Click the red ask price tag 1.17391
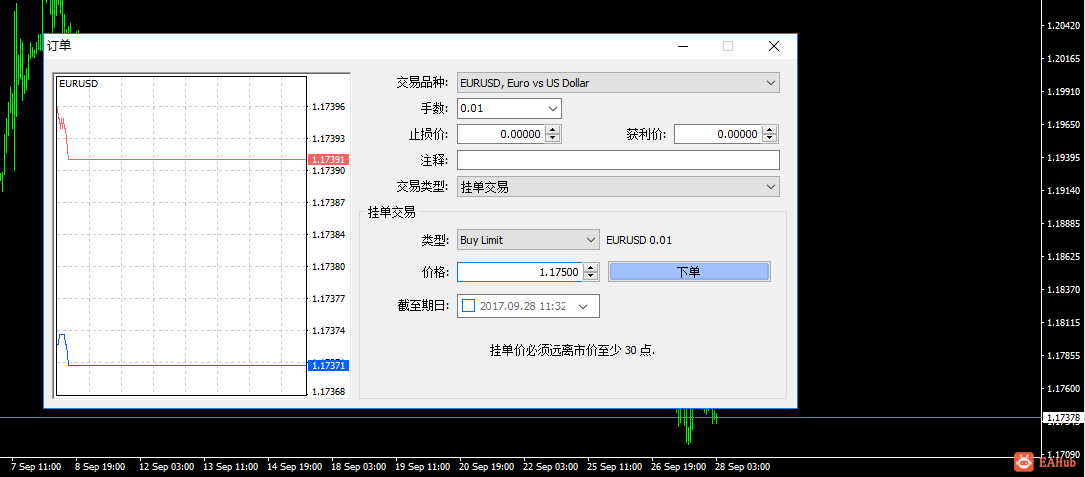 [329, 159]
